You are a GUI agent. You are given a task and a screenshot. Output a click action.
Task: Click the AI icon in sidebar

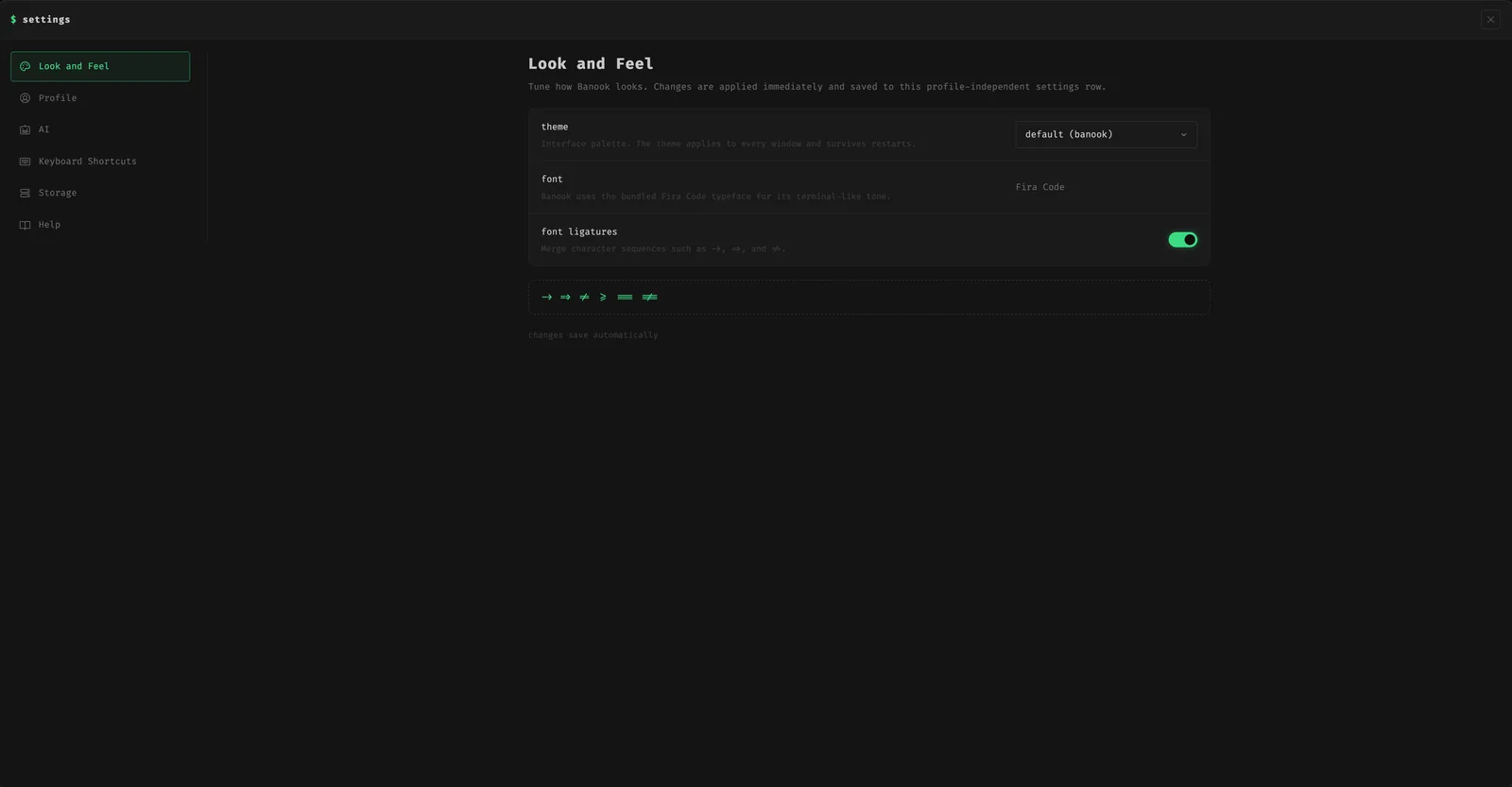coord(25,129)
